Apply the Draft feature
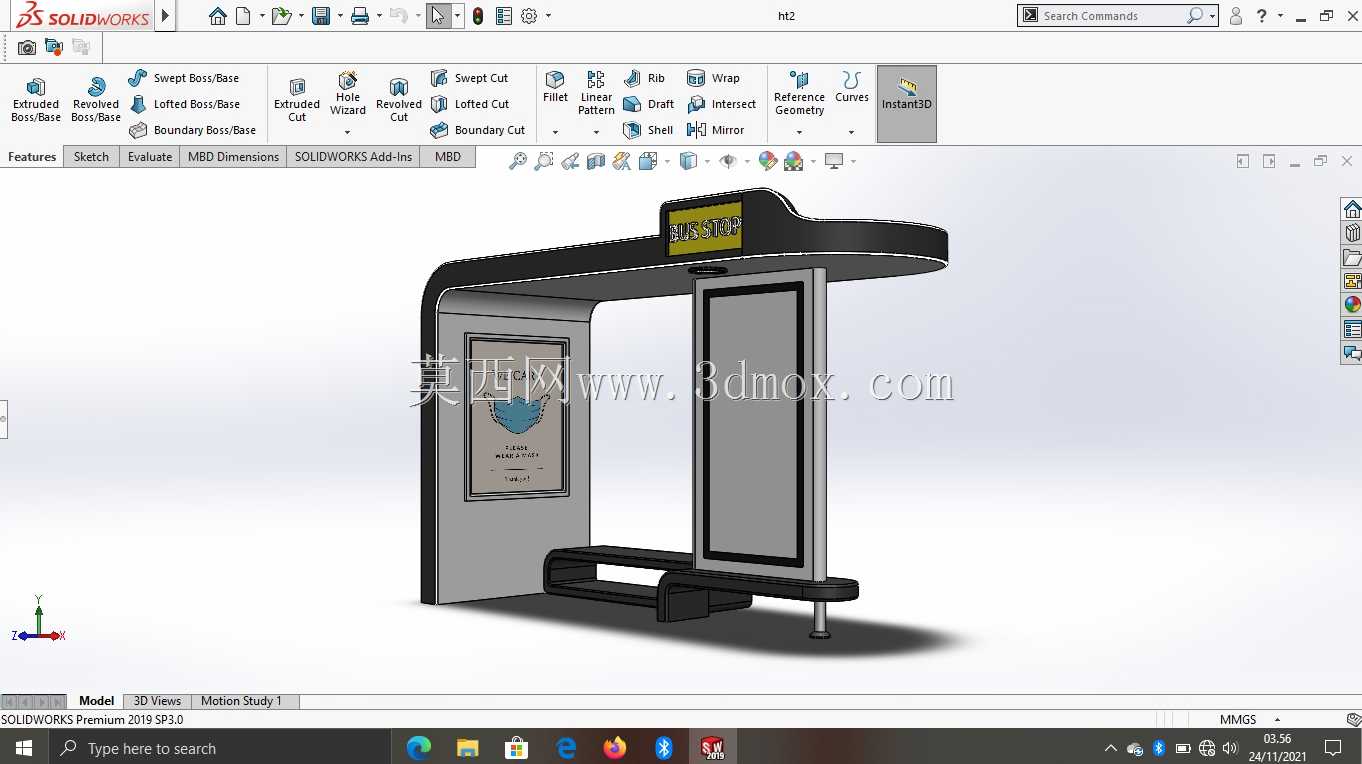 click(648, 104)
